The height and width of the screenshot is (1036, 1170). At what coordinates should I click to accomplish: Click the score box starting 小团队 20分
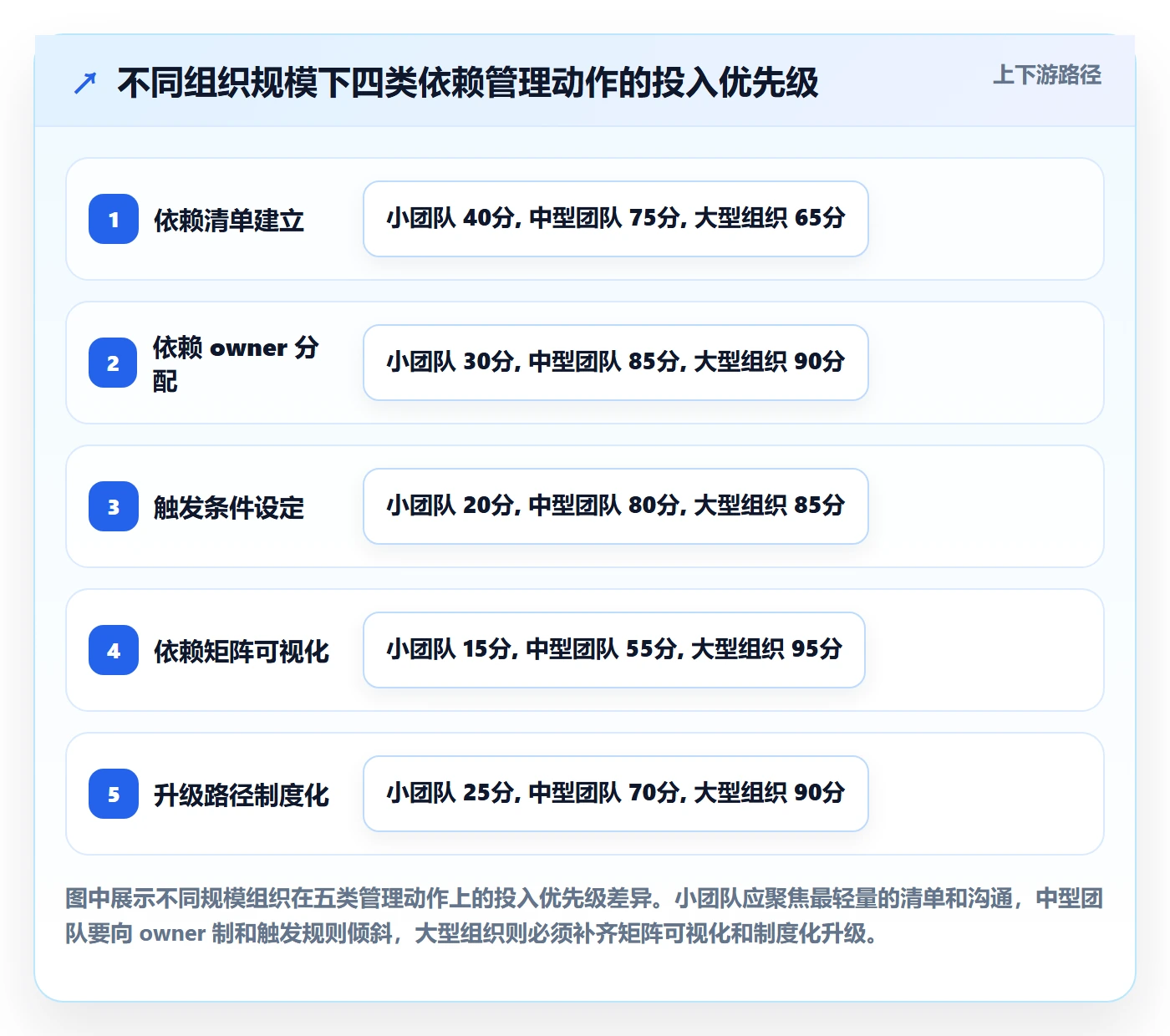coord(616,506)
